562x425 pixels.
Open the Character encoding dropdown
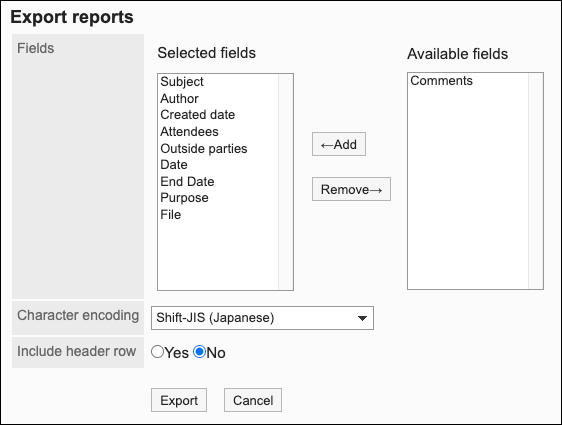coord(262,318)
